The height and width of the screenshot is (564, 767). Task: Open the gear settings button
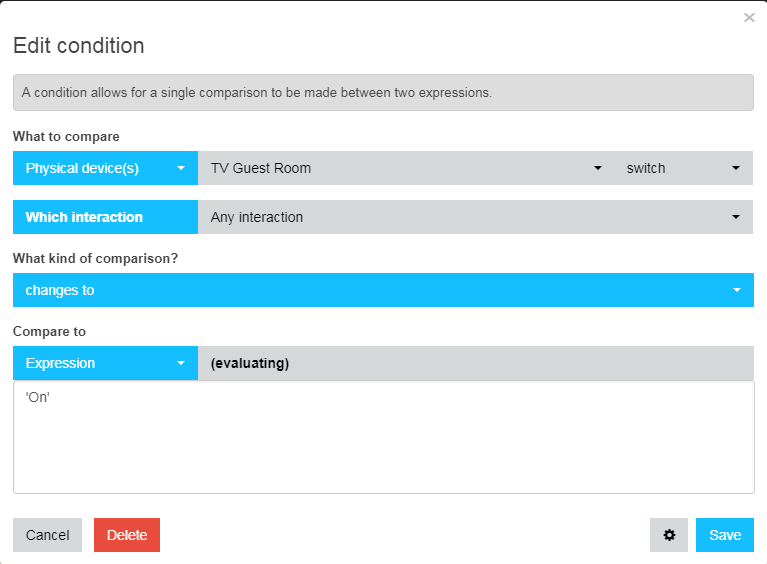[669, 535]
